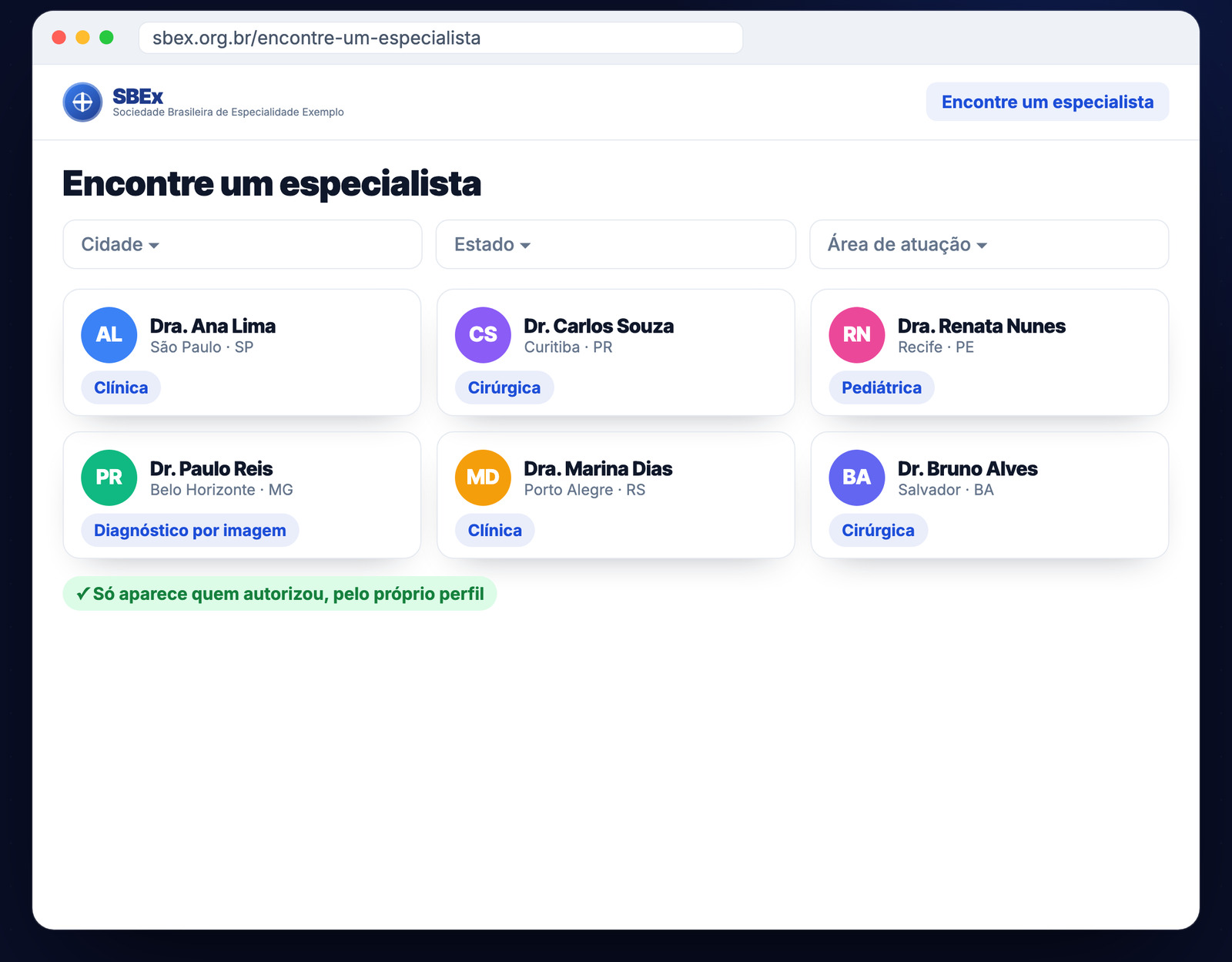Click the green maximize window button

click(x=106, y=37)
